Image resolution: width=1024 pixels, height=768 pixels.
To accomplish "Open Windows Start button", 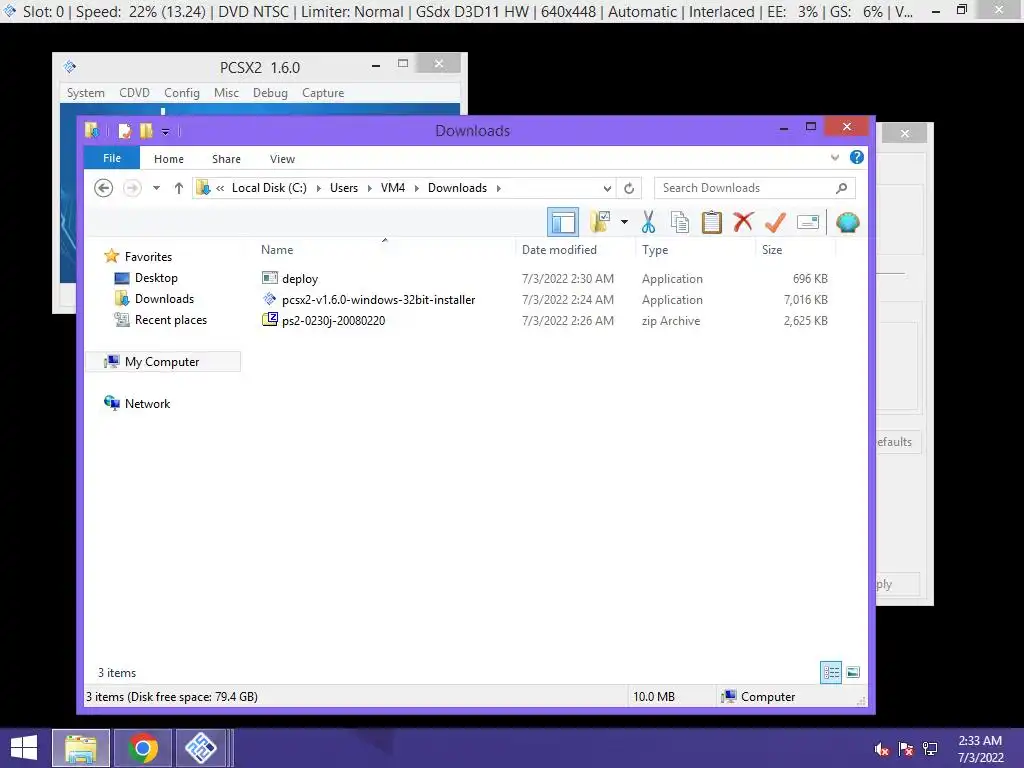I will click(x=24, y=748).
